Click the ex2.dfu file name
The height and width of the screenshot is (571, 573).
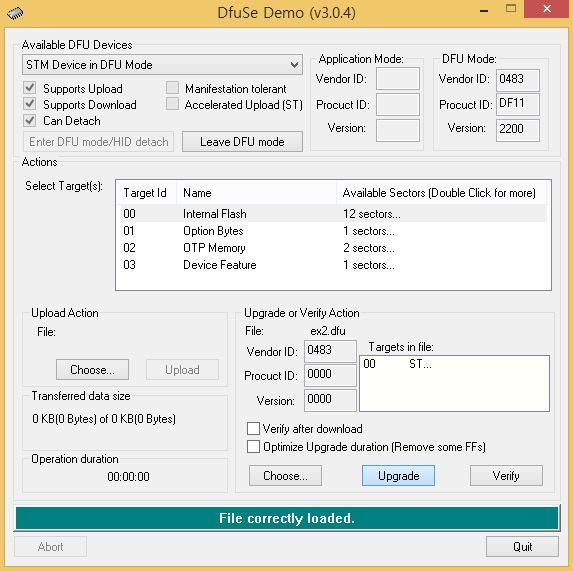tap(327, 331)
